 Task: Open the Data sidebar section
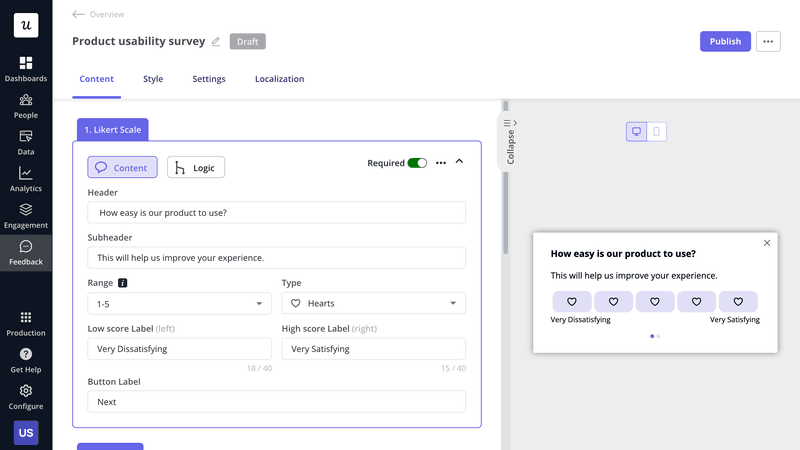(x=26, y=143)
